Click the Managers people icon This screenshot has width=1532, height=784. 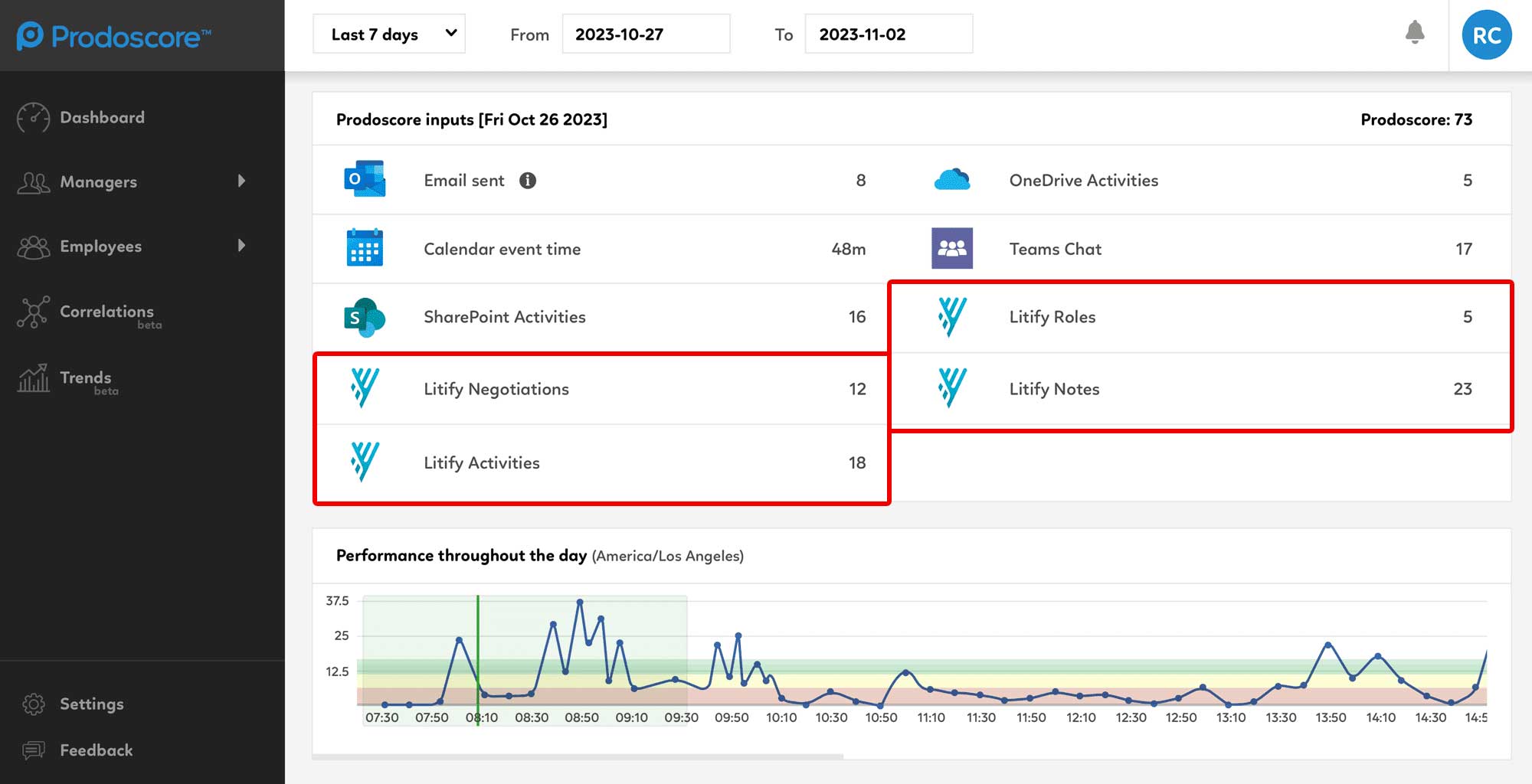(33, 182)
